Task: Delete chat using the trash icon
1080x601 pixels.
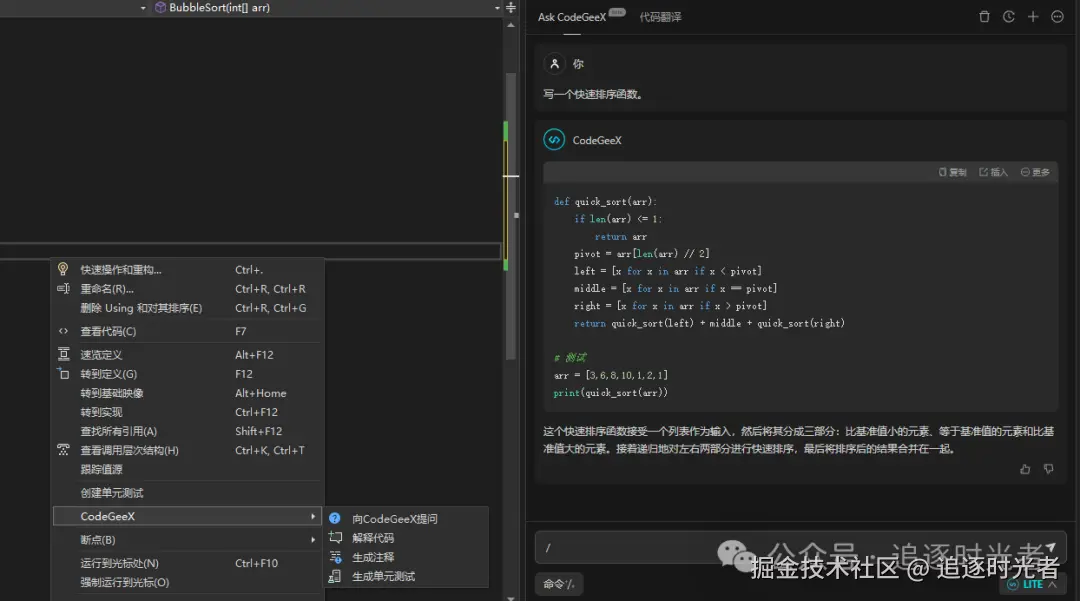Action: 984,17
